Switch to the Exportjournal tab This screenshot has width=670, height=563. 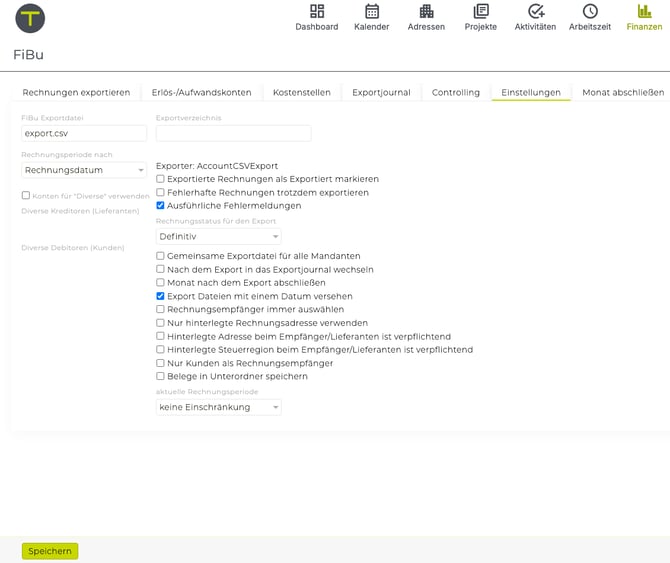[381, 92]
